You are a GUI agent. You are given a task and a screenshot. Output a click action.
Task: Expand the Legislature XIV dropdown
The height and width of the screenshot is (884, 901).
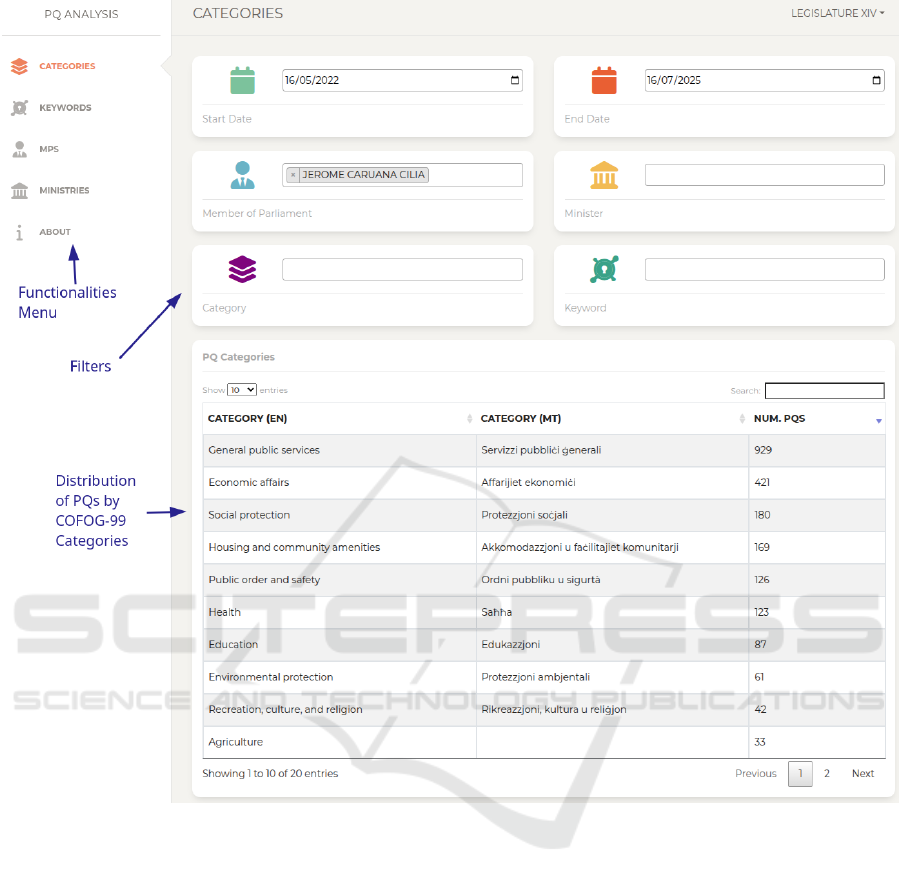point(837,14)
